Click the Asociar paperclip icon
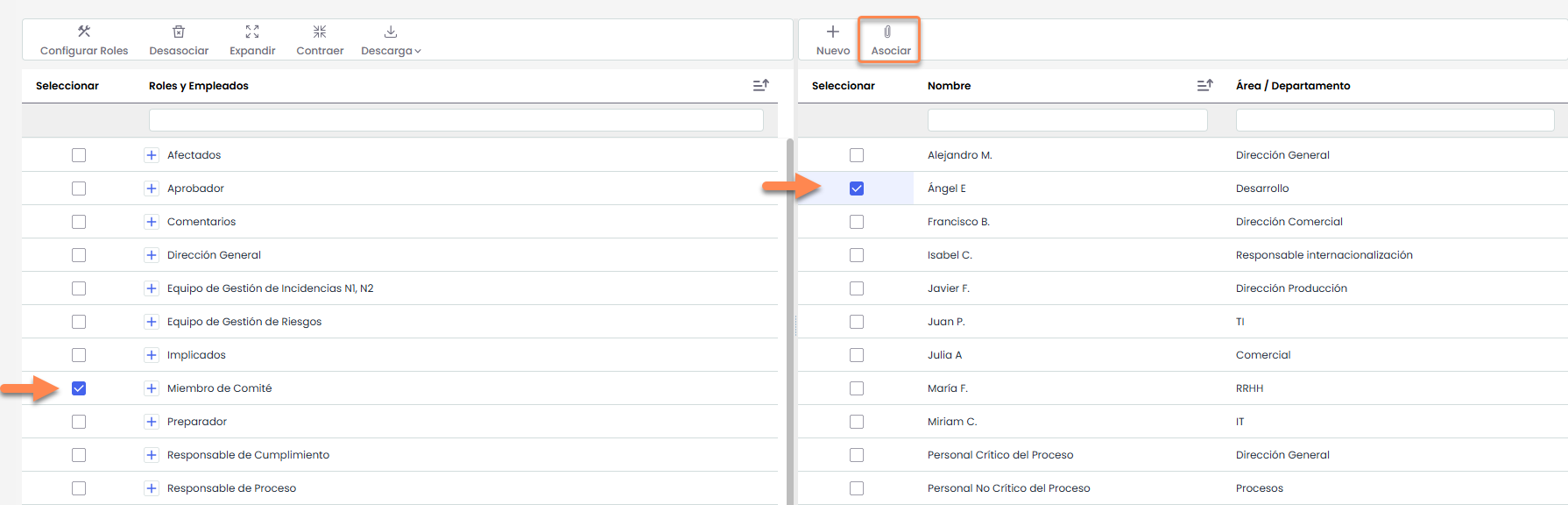The width and height of the screenshot is (1568, 505). [887, 32]
